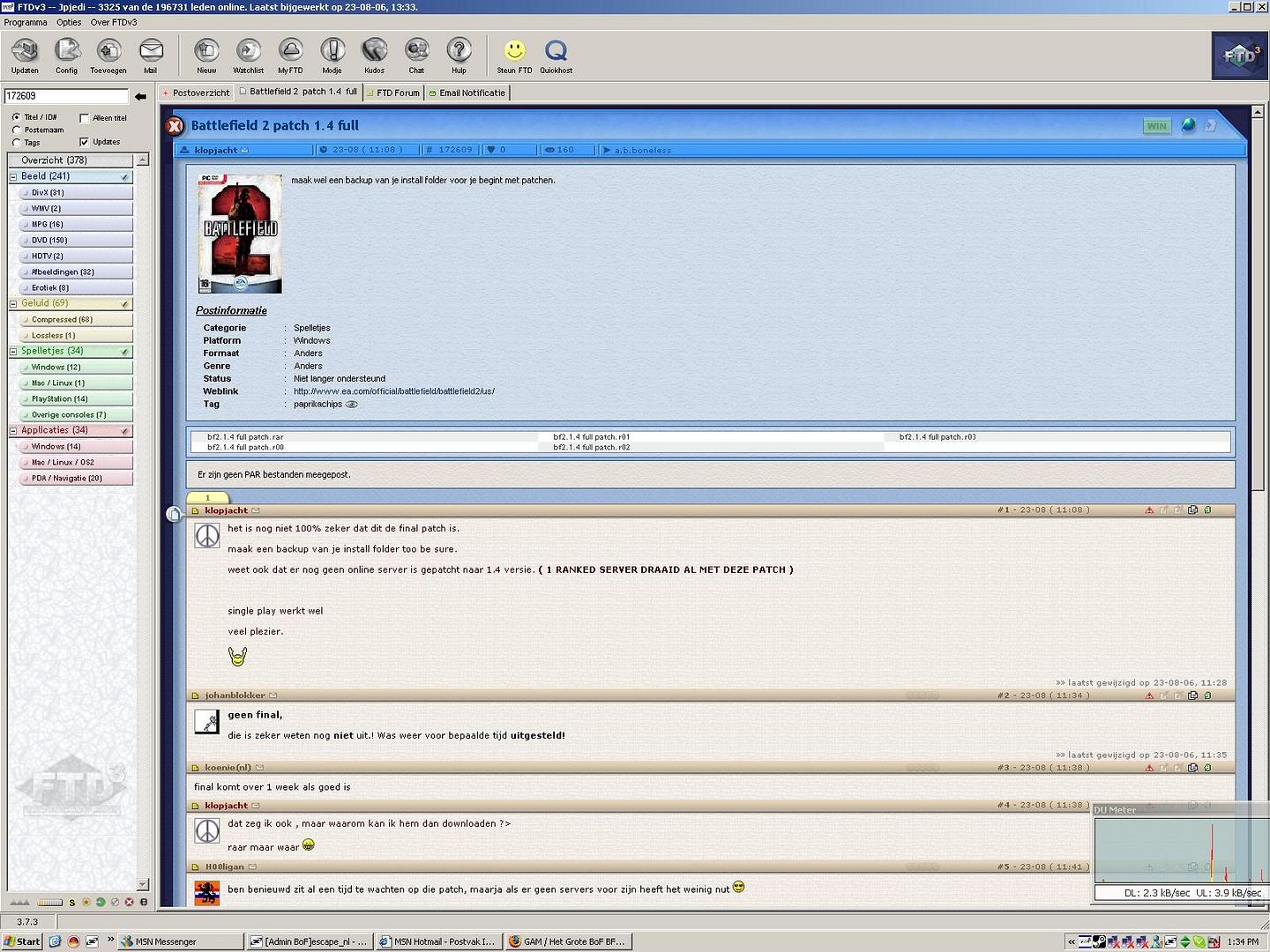The height and width of the screenshot is (952, 1270).
Task: Open the Over FTDv3 menu
Action: point(114,22)
